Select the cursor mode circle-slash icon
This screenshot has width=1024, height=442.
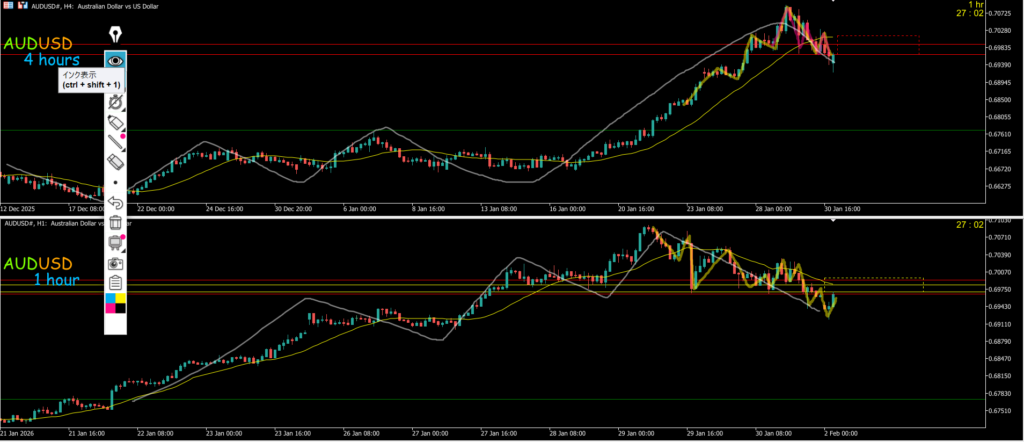tap(116, 101)
